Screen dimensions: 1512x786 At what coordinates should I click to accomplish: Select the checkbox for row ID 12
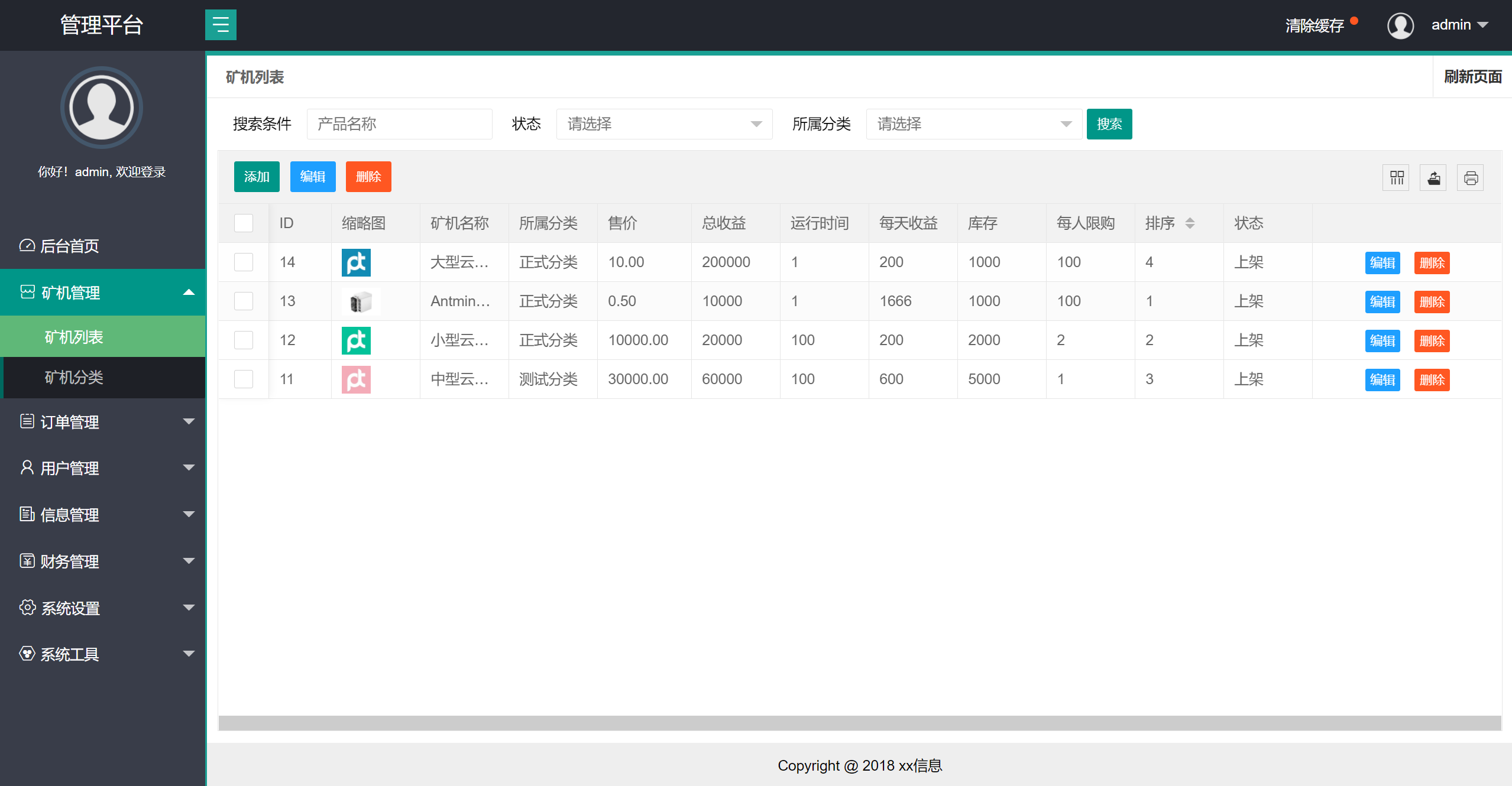click(244, 340)
